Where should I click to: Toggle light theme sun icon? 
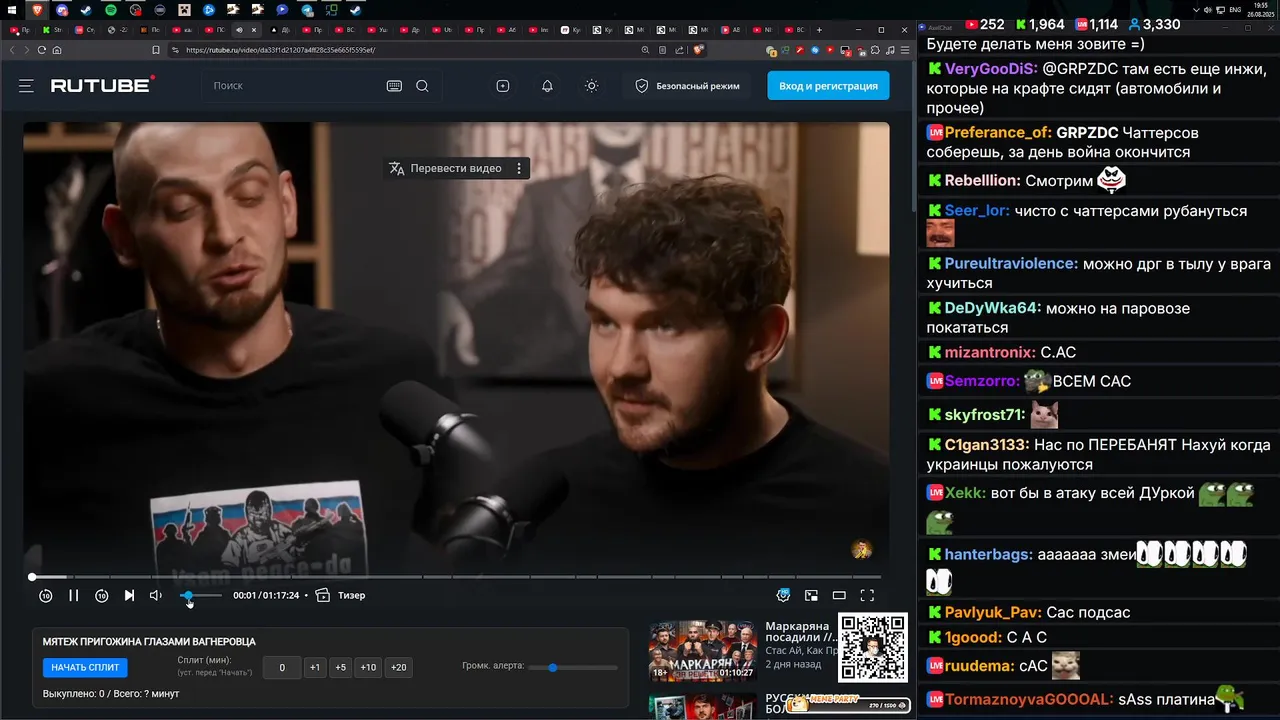click(592, 86)
